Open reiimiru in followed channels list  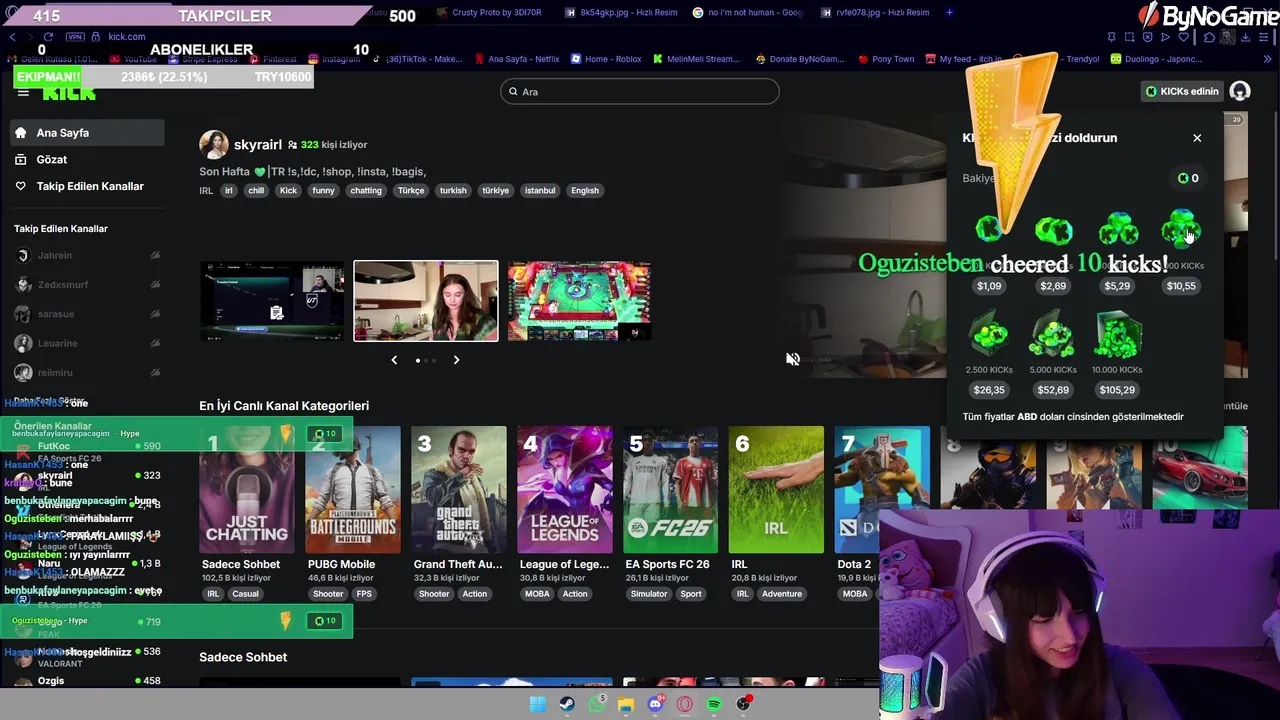point(88,372)
